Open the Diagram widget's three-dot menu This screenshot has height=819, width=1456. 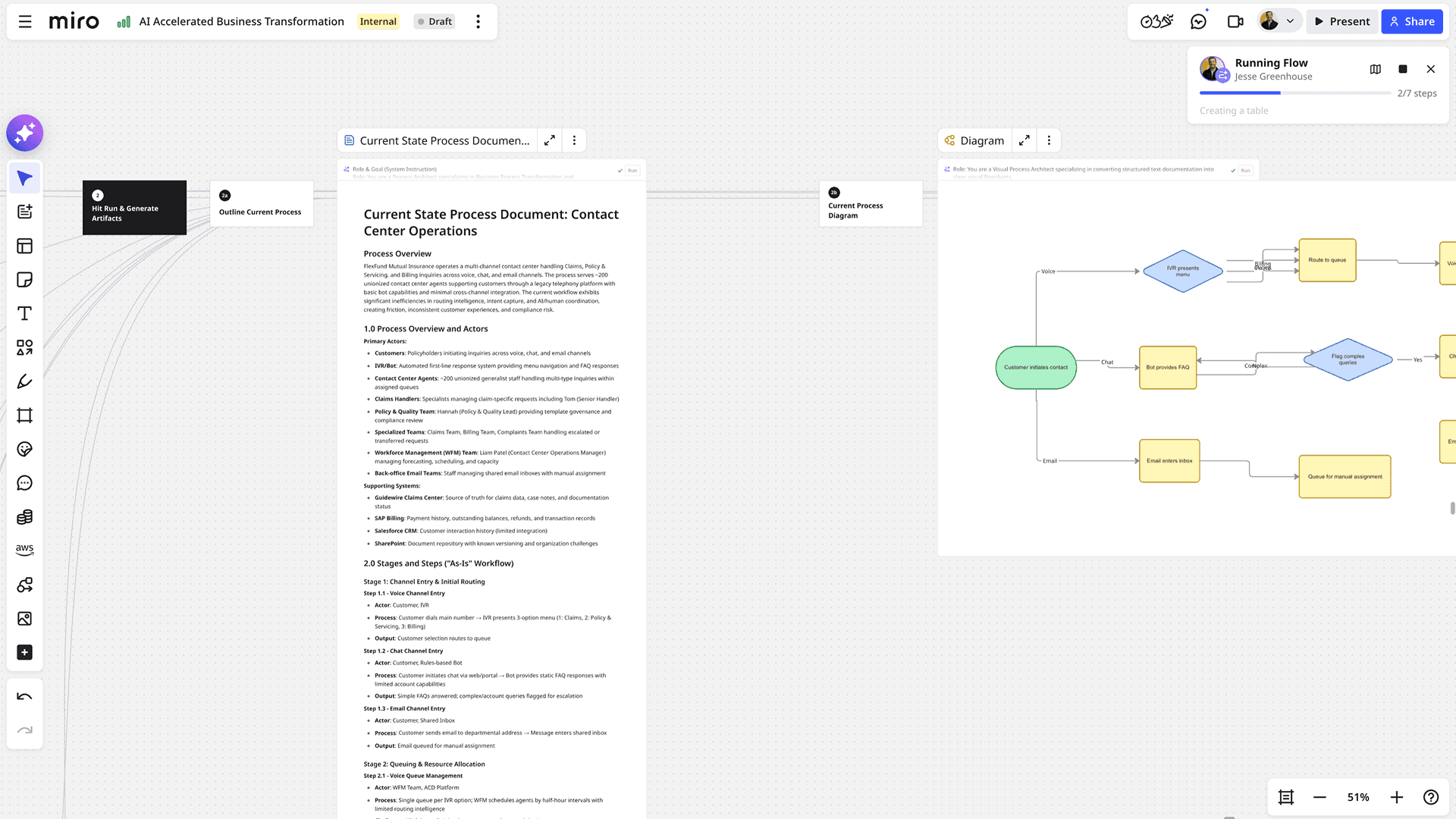(1049, 140)
